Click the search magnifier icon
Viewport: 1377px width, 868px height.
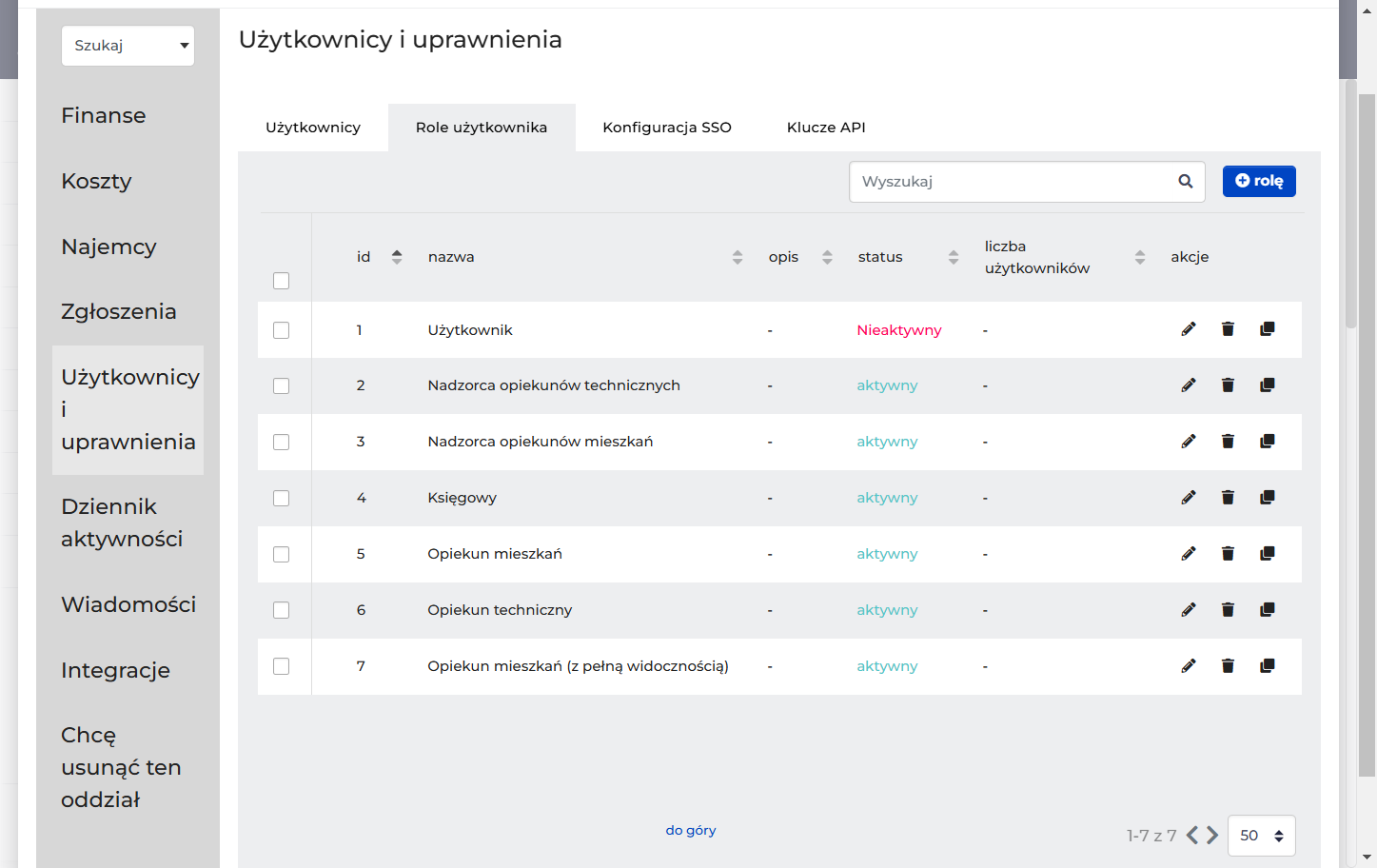tap(1186, 182)
